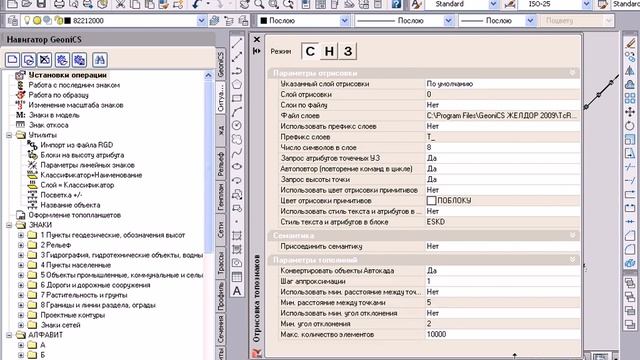Click the Стиль текста ESKD value
The image size is (640, 360).
502,222
